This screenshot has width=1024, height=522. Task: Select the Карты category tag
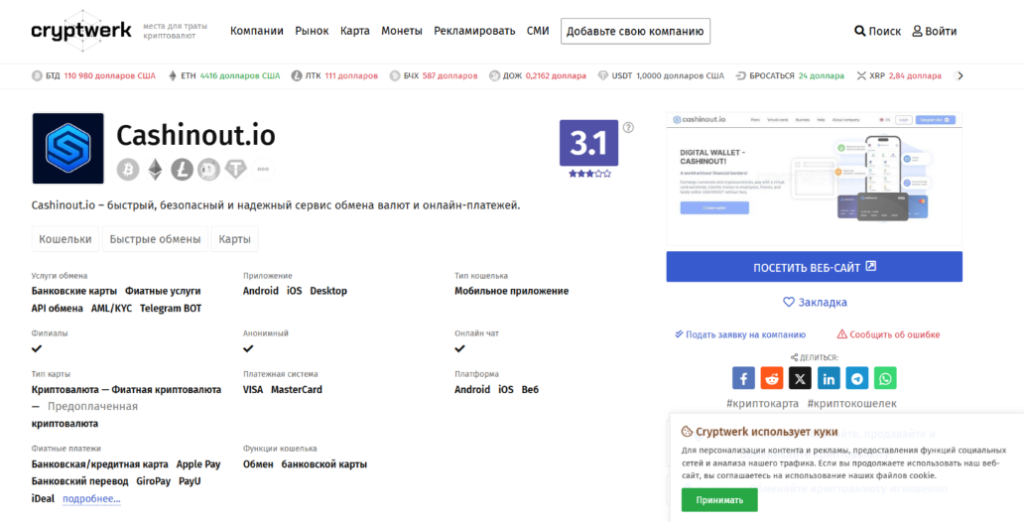[234, 239]
